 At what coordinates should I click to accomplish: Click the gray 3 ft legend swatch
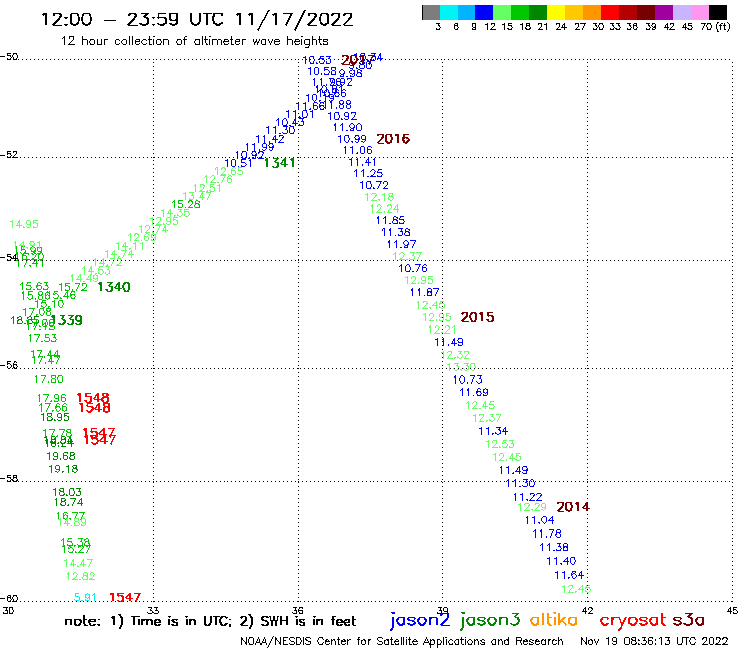(x=431, y=13)
